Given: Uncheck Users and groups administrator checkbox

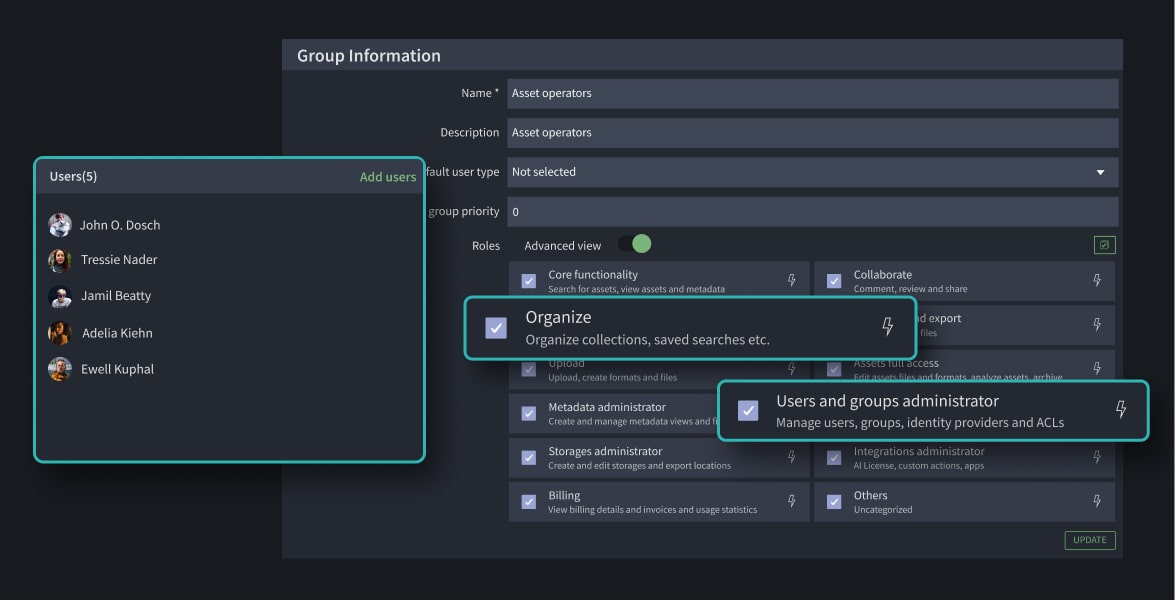Looking at the screenshot, I should (x=748, y=410).
